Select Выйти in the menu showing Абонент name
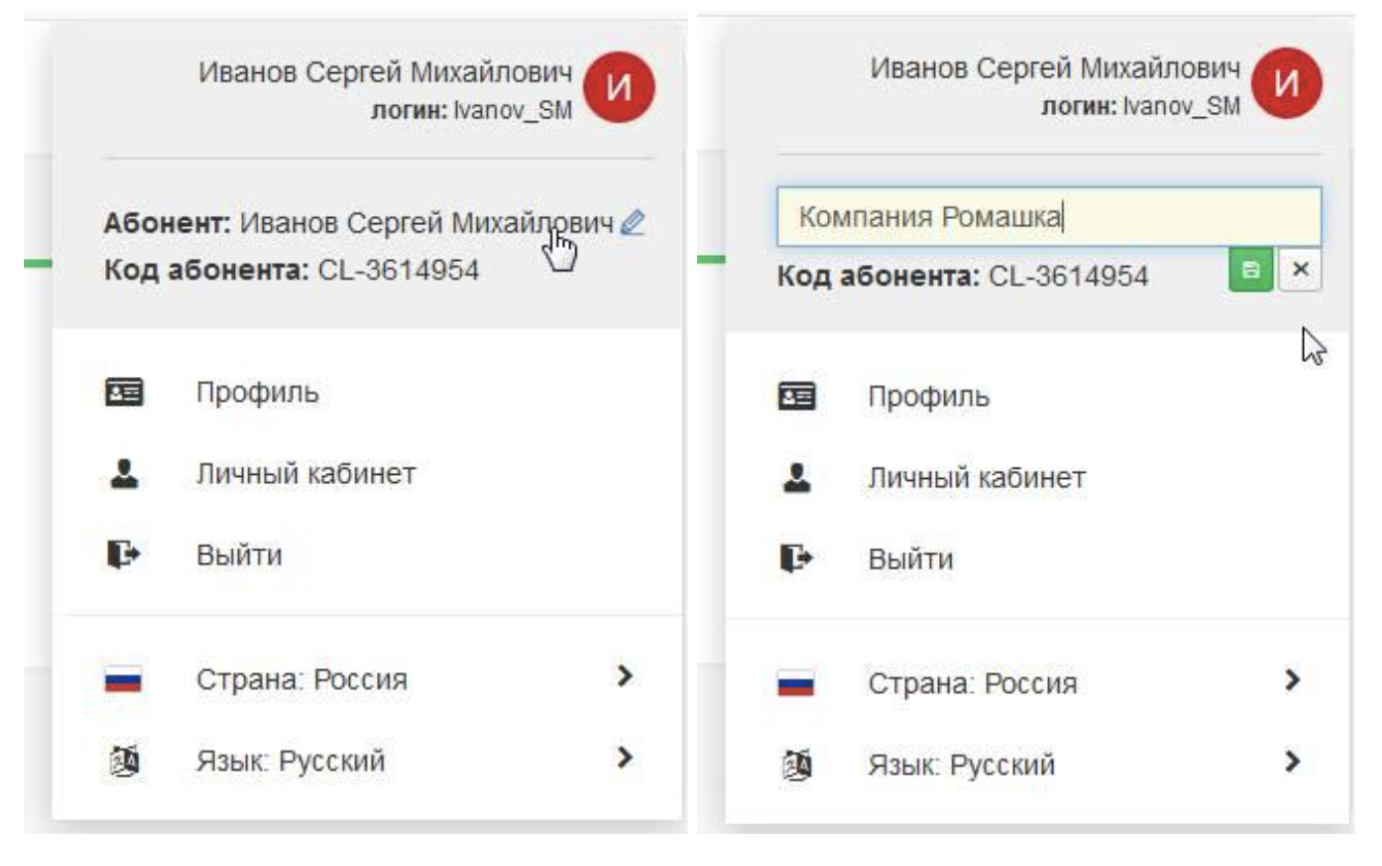Viewport: 1382px width, 866px height. [x=239, y=555]
